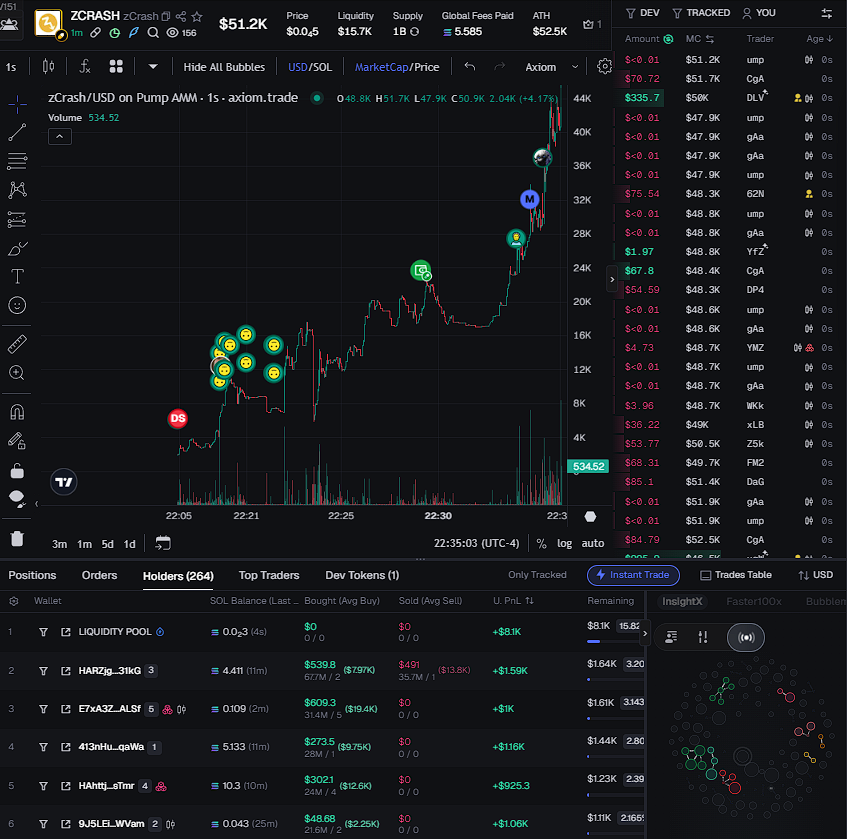Filter trades by DEV
Image resolution: width=847 pixels, height=839 pixels.
tap(642, 13)
